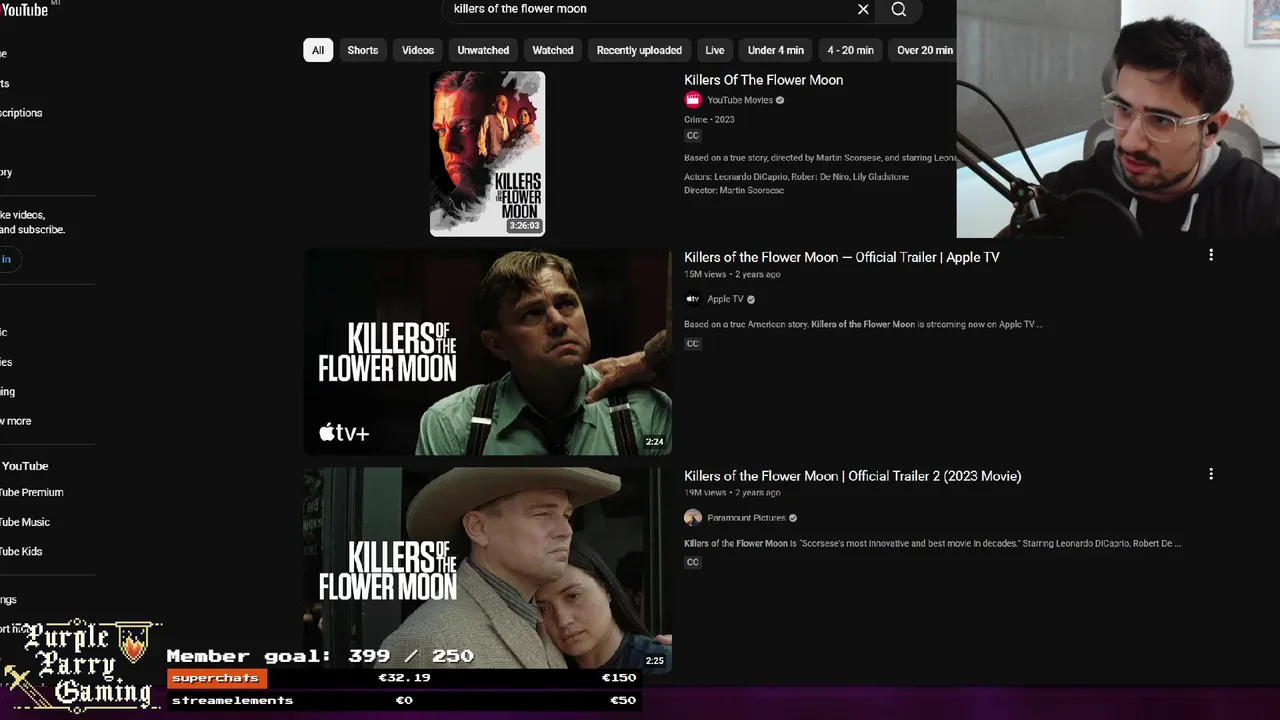Filter by 4 - 20 min chip
The width and height of the screenshot is (1280, 720).
tap(850, 50)
